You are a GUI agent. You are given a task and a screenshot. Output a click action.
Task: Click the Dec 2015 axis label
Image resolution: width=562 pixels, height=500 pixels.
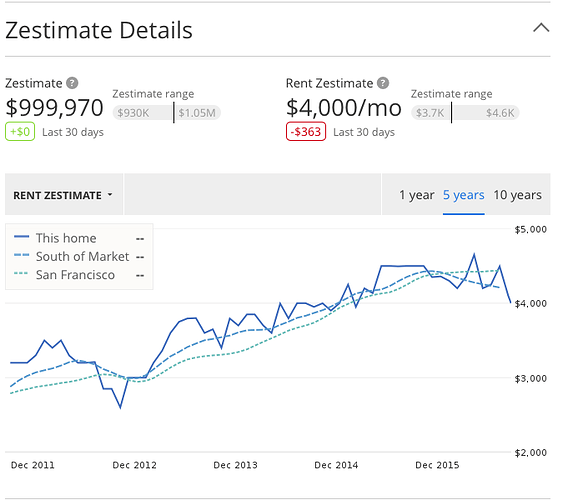point(437,465)
